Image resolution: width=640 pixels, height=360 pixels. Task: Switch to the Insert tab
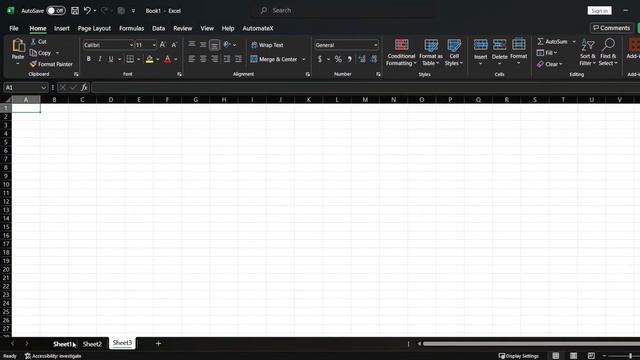coord(62,28)
